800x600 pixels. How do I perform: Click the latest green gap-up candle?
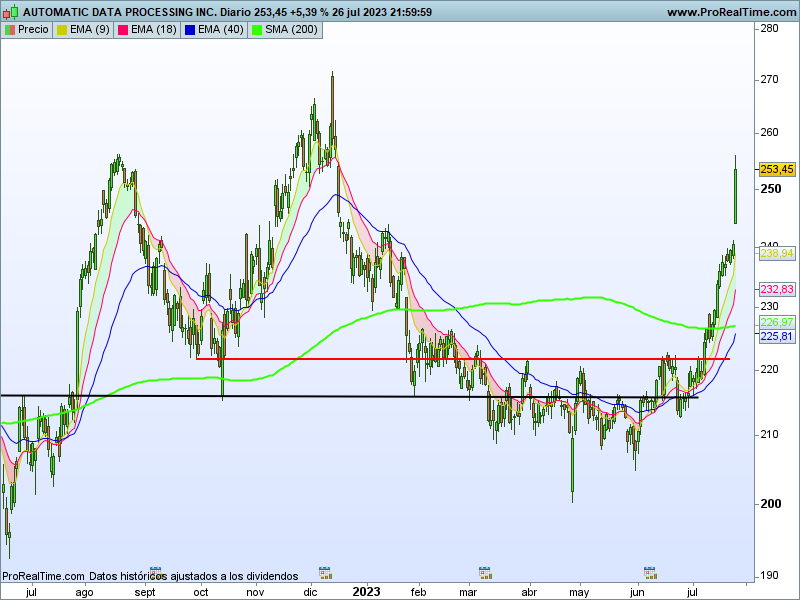pos(735,189)
